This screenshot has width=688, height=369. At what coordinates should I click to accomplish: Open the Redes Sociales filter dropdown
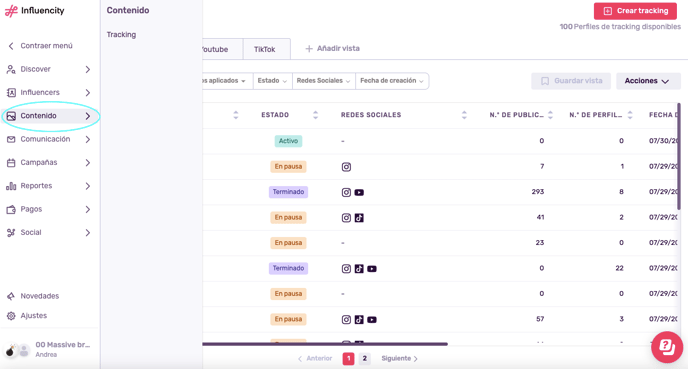pyautogui.click(x=323, y=81)
